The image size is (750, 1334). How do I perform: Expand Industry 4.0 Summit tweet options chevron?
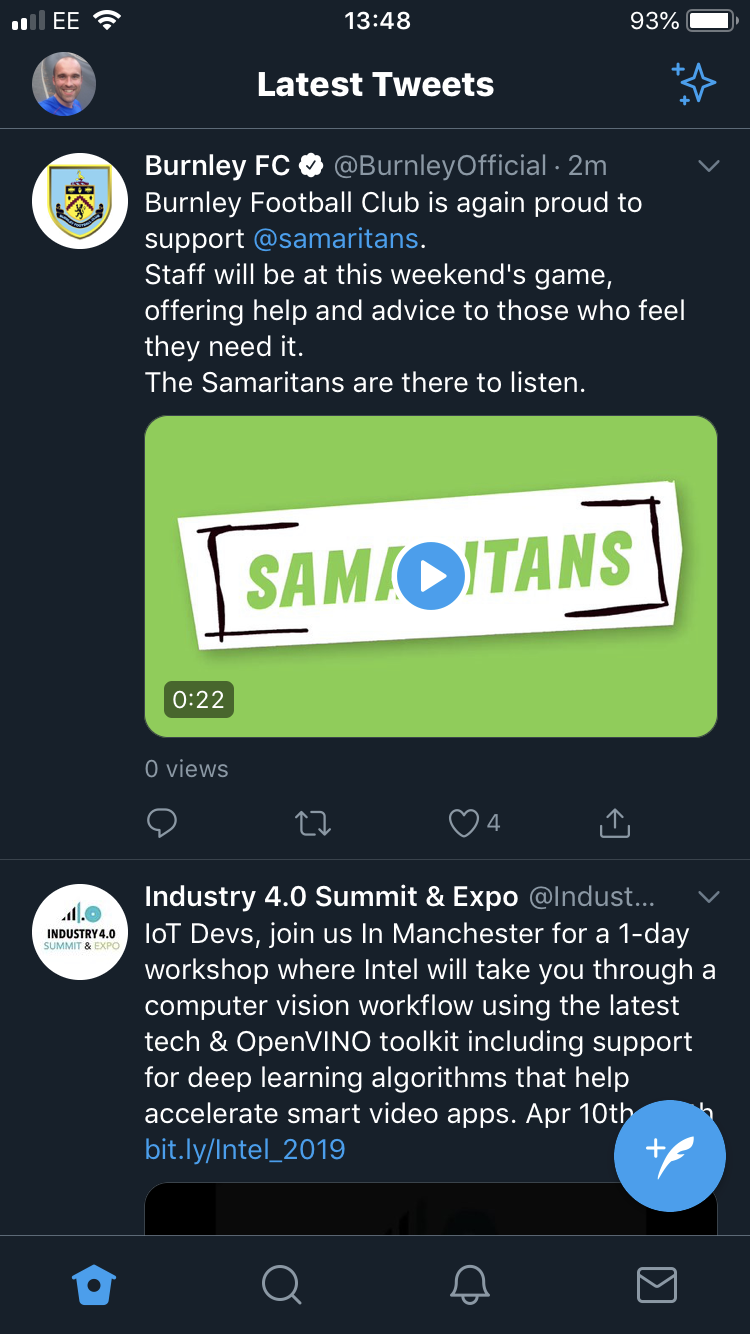[708, 897]
